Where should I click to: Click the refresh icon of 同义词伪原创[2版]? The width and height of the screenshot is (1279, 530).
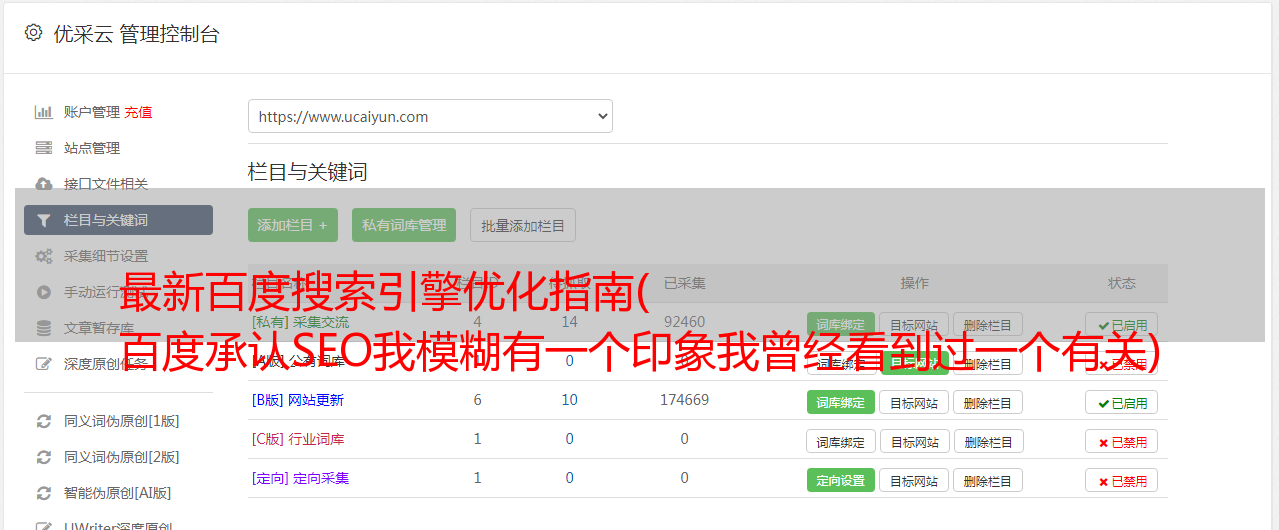(x=43, y=457)
